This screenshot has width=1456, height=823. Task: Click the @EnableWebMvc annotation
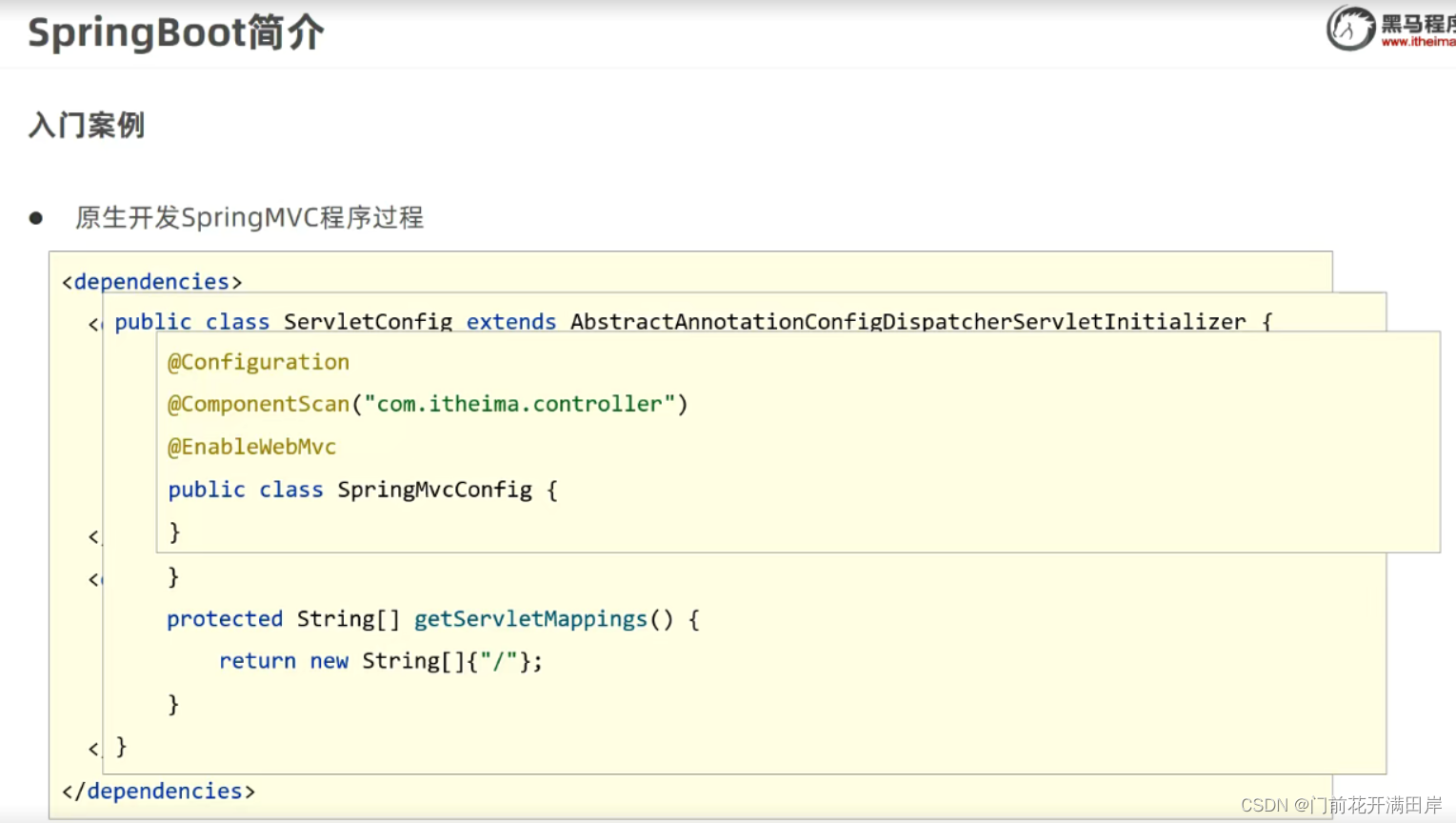coord(251,447)
